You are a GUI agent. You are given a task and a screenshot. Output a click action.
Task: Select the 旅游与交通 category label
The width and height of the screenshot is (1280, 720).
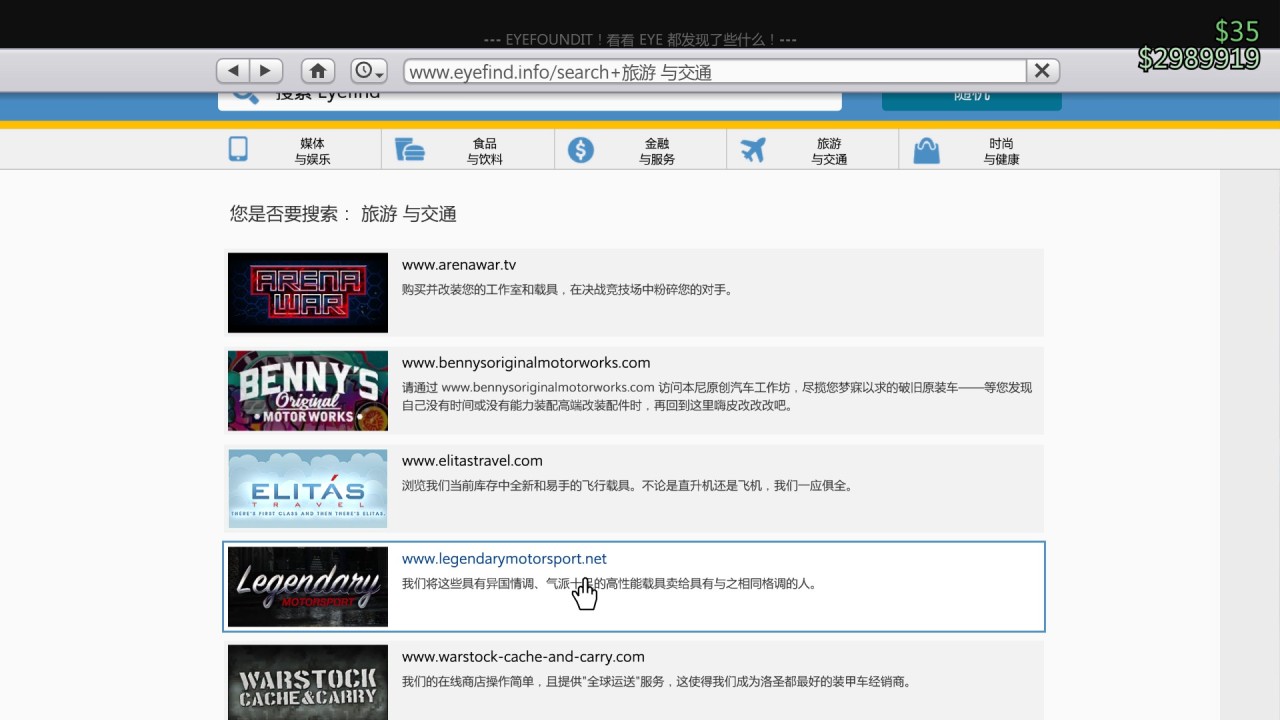[x=829, y=151]
